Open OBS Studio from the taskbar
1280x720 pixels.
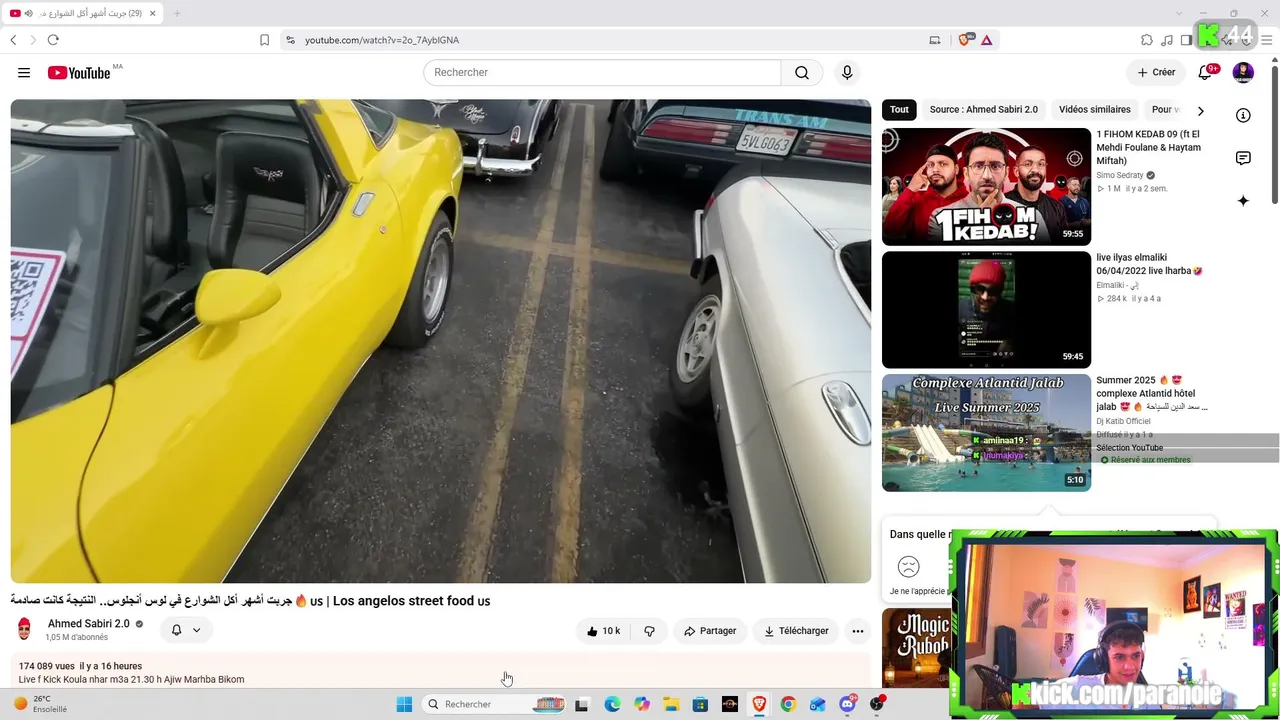pos(877,704)
